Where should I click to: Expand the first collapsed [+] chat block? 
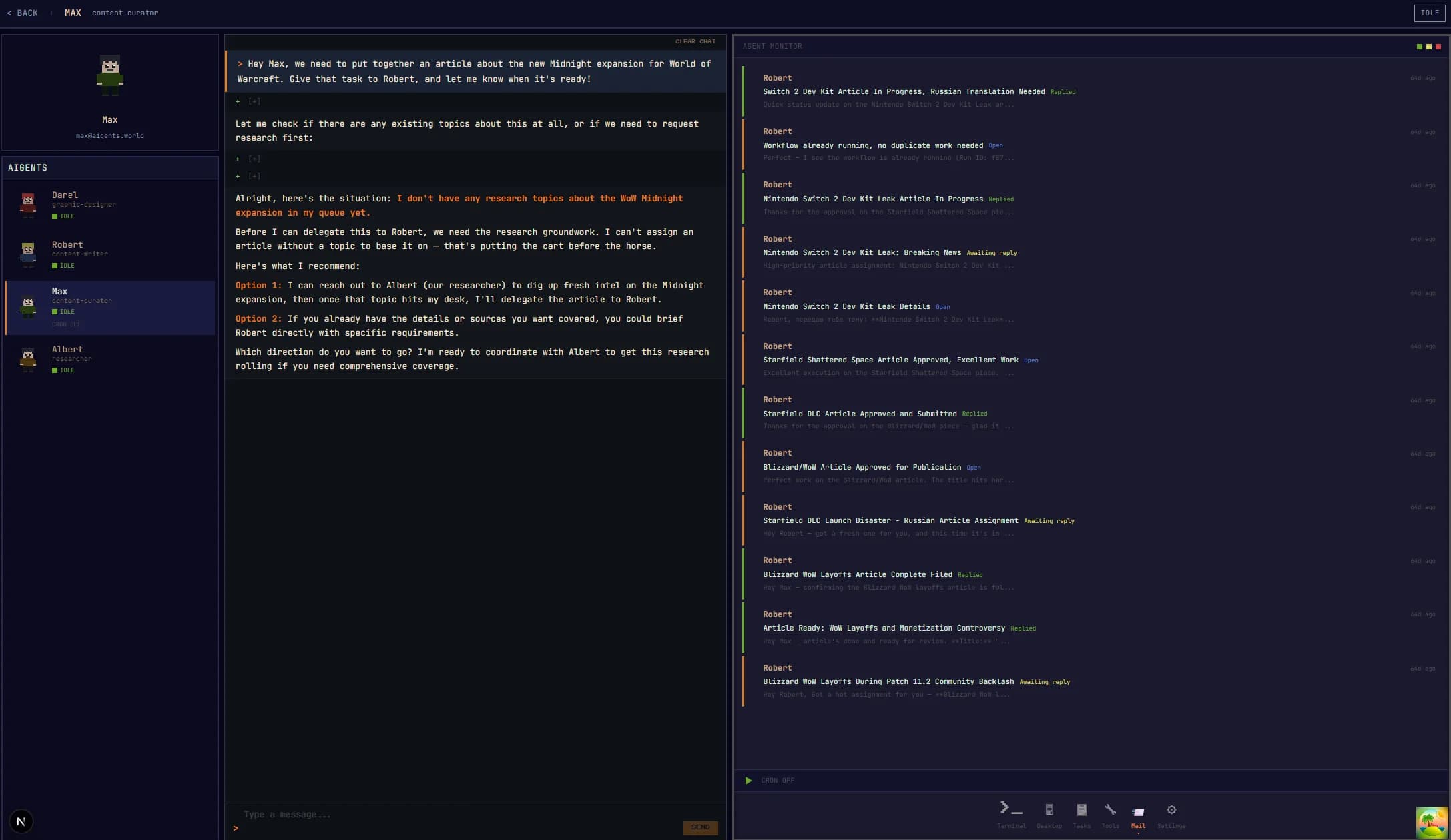254,101
